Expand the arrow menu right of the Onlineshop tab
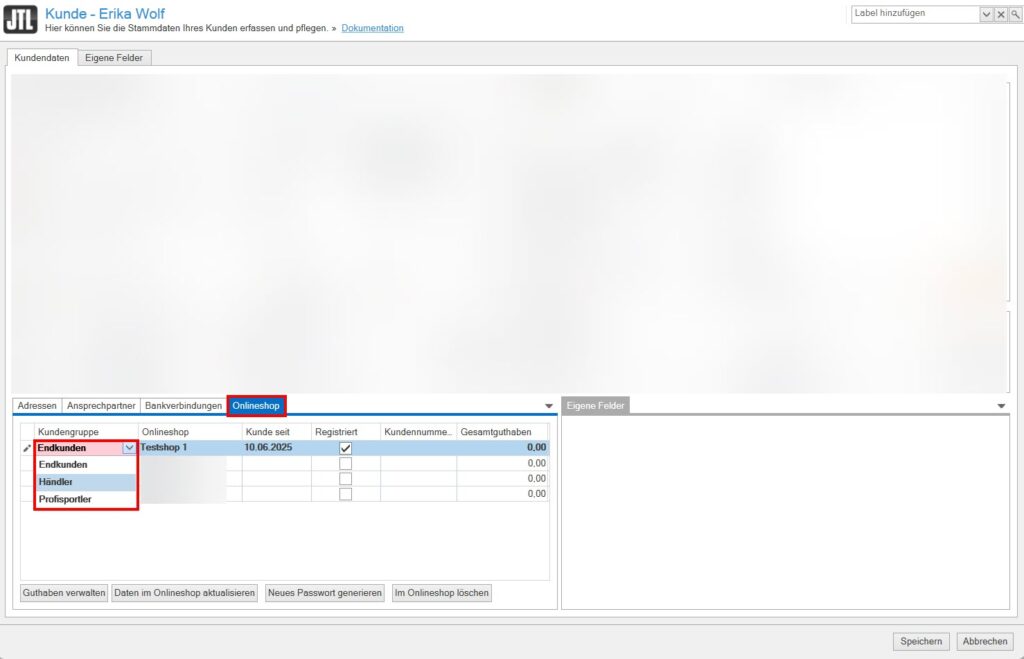Screen dimensions: 1024x659 coord(548,406)
